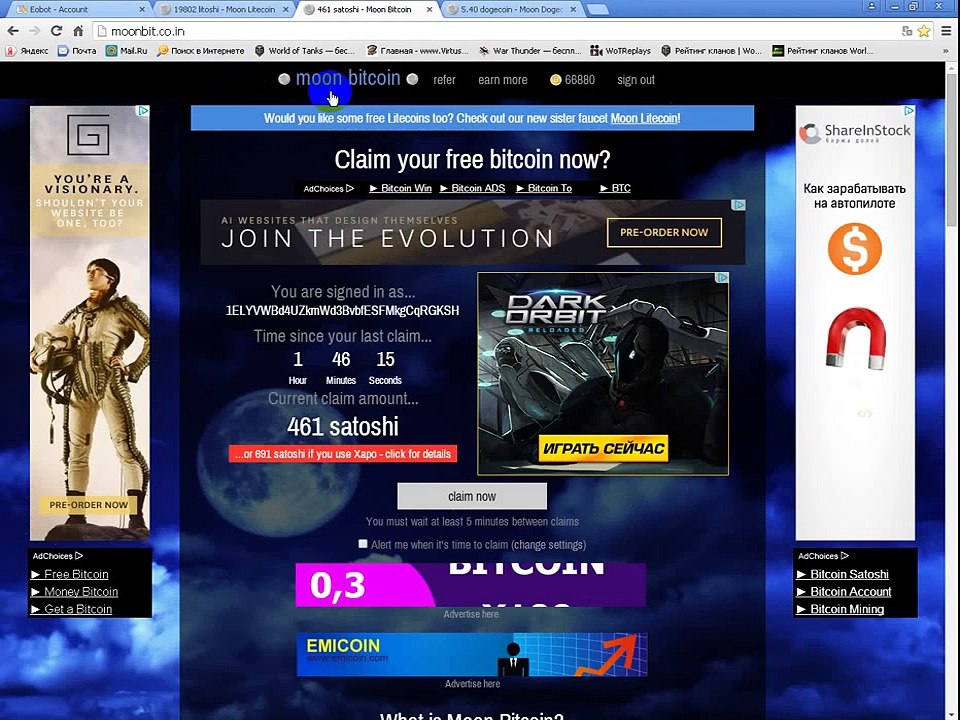Open a new browser tab
Screen dimensions: 960x720
[597, 9]
